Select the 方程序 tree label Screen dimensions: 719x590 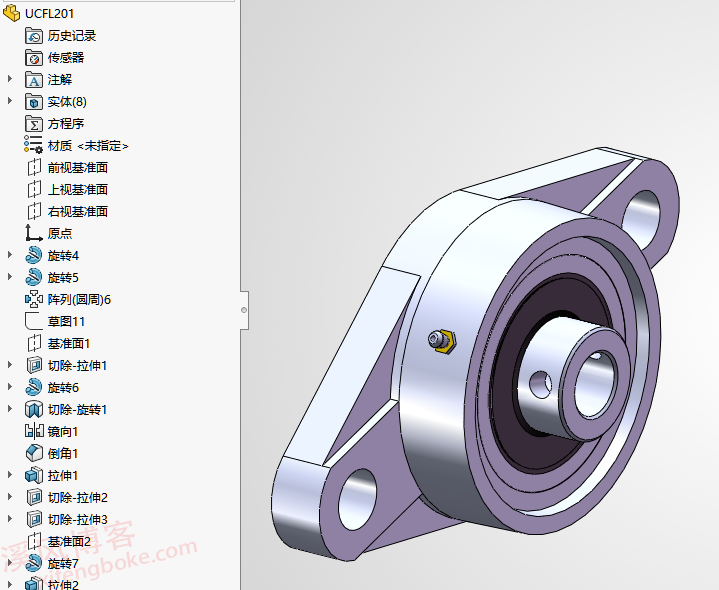(x=66, y=124)
